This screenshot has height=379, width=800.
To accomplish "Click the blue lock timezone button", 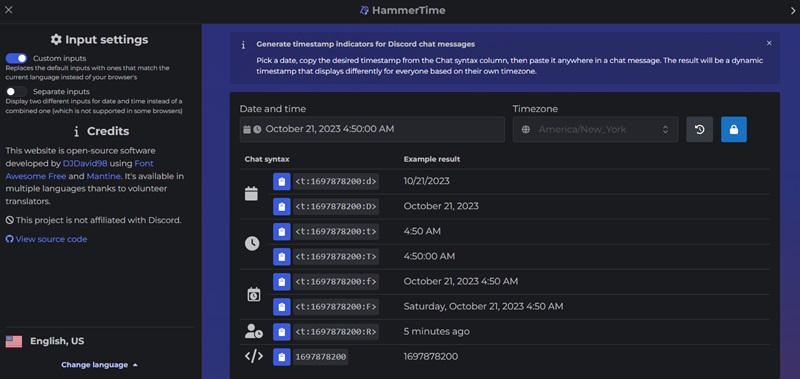I will tap(734, 130).
